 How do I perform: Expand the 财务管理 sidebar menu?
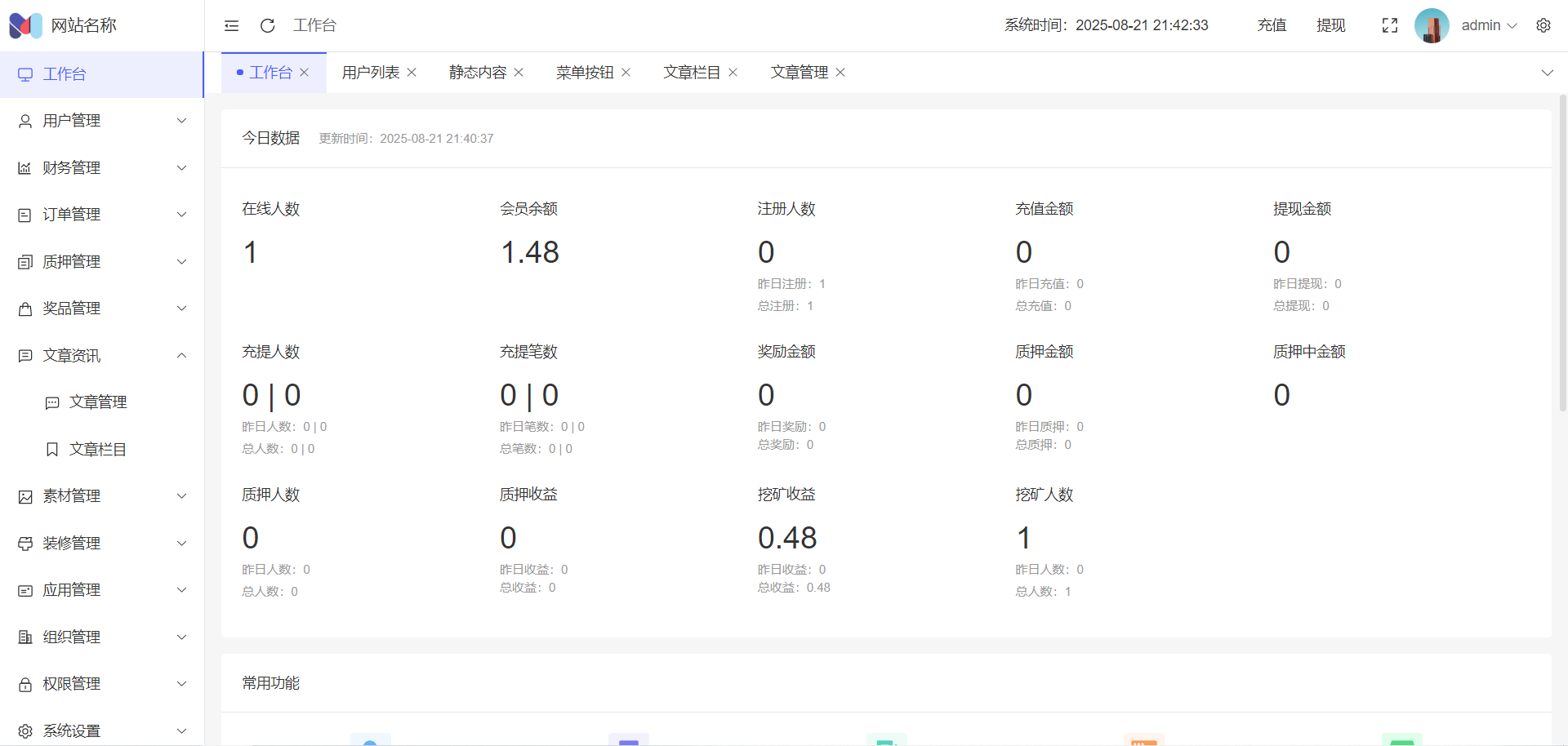pyautogui.click(x=101, y=168)
